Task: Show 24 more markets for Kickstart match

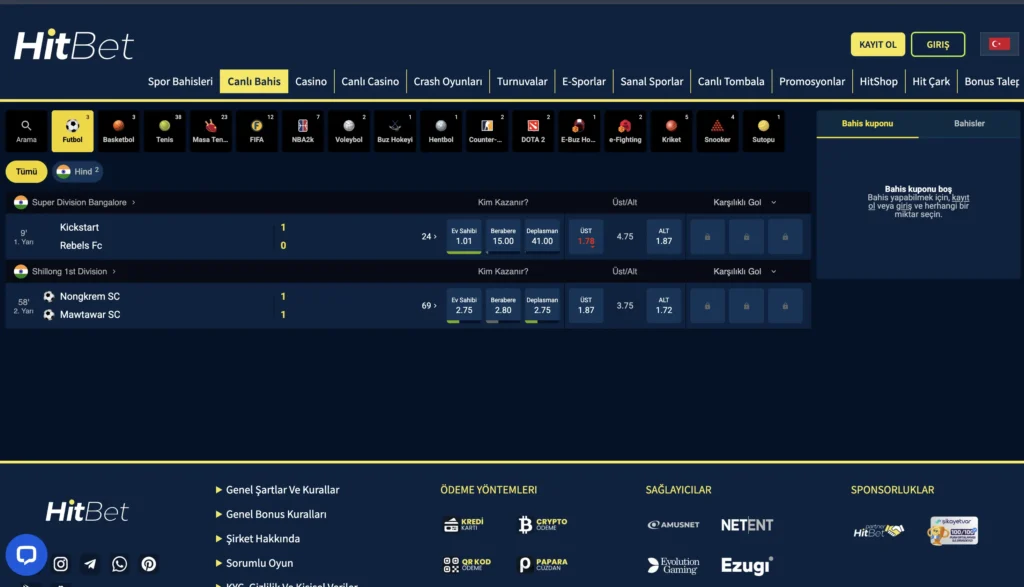Action: click(x=428, y=236)
